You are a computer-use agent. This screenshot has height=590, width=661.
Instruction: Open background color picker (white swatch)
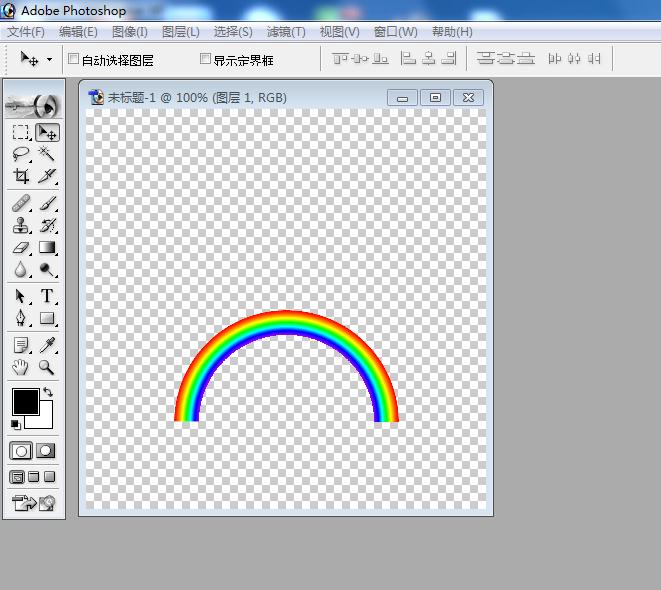click(x=46, y=419)
